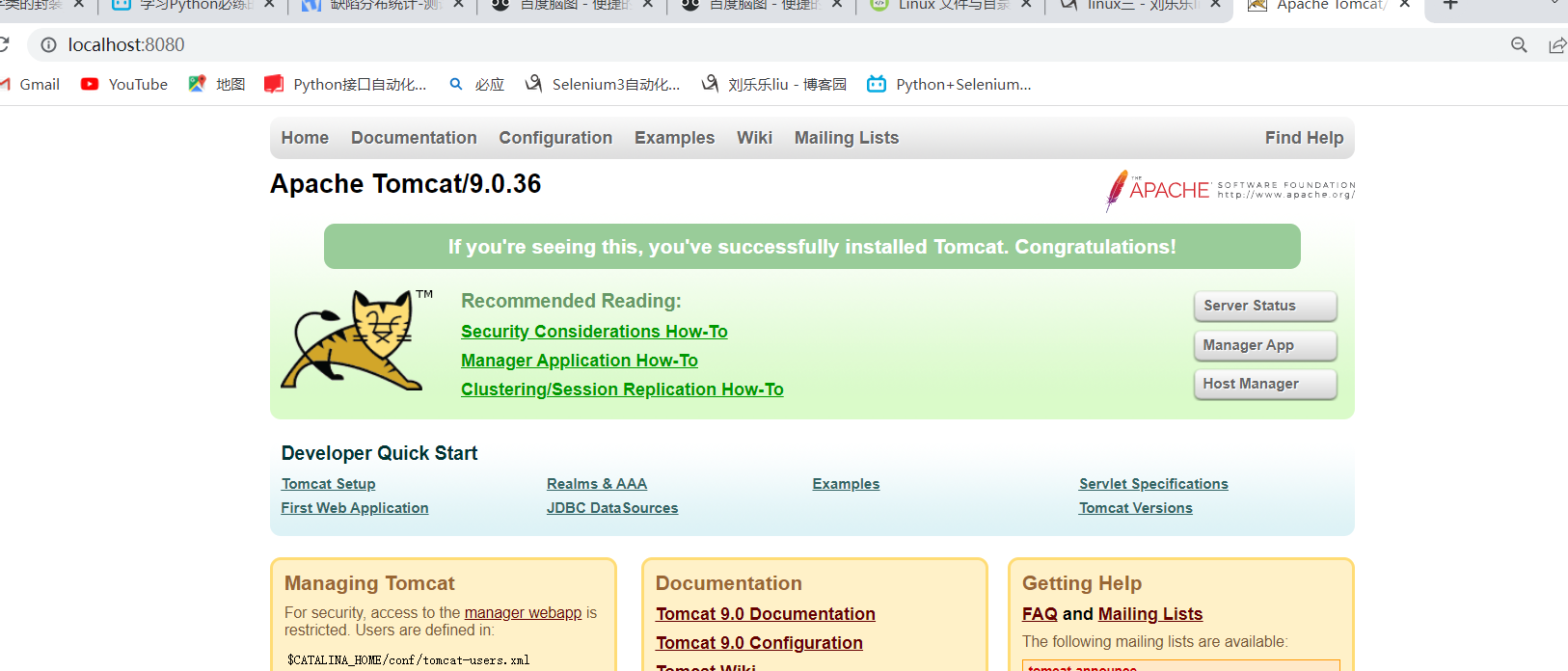Open the zoom magnifier icon in address bar

coord(1519,45)
